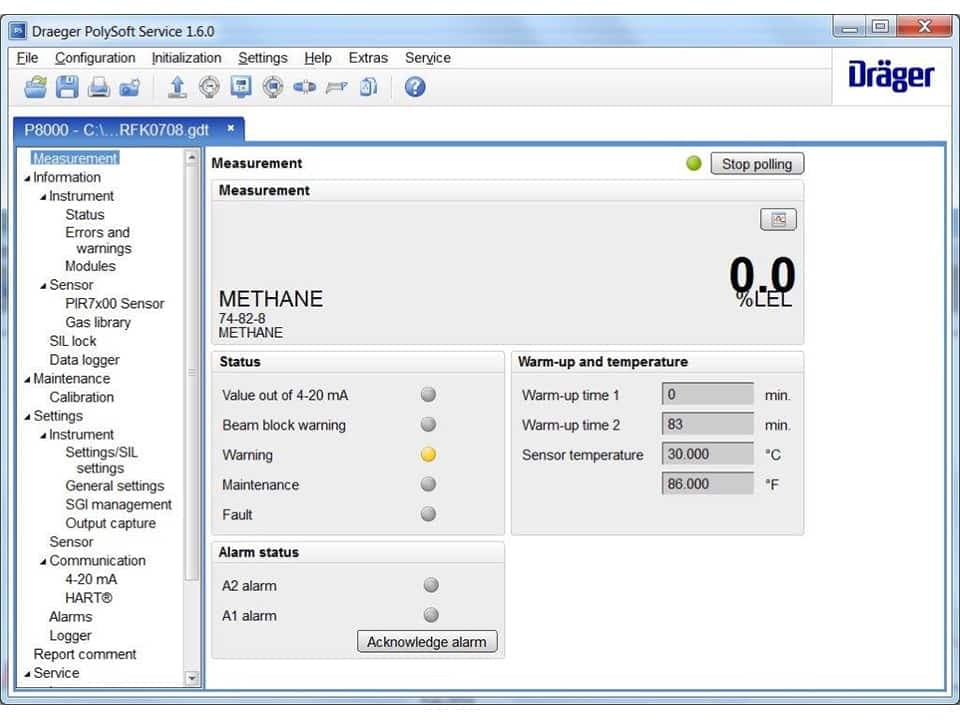Click the green polling status indicator

[x=695, y=163]
